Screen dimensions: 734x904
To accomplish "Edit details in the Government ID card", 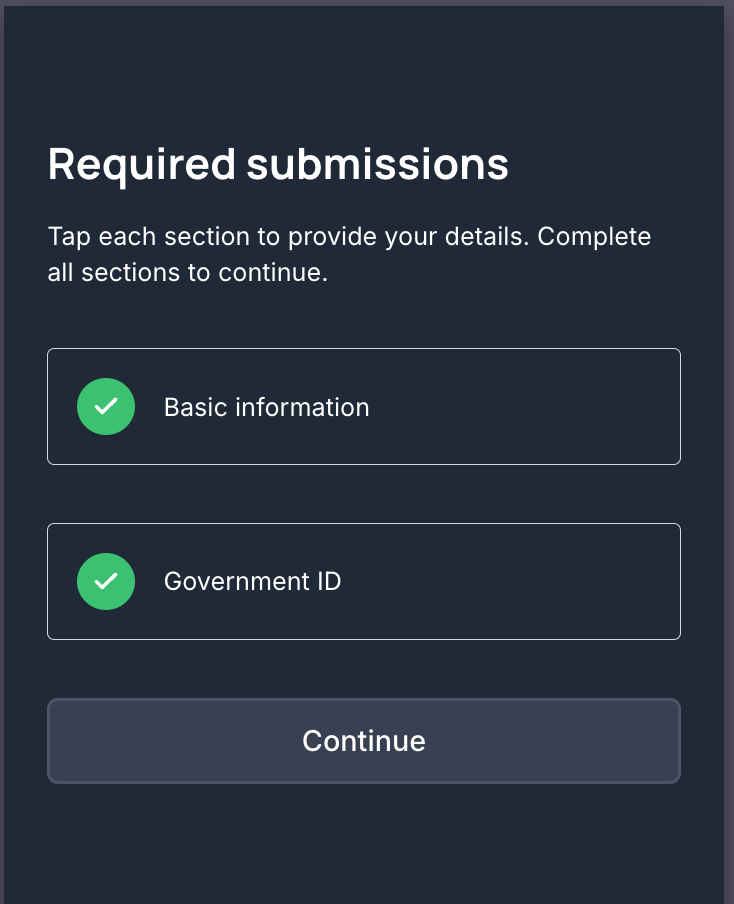I will point(364,581).
